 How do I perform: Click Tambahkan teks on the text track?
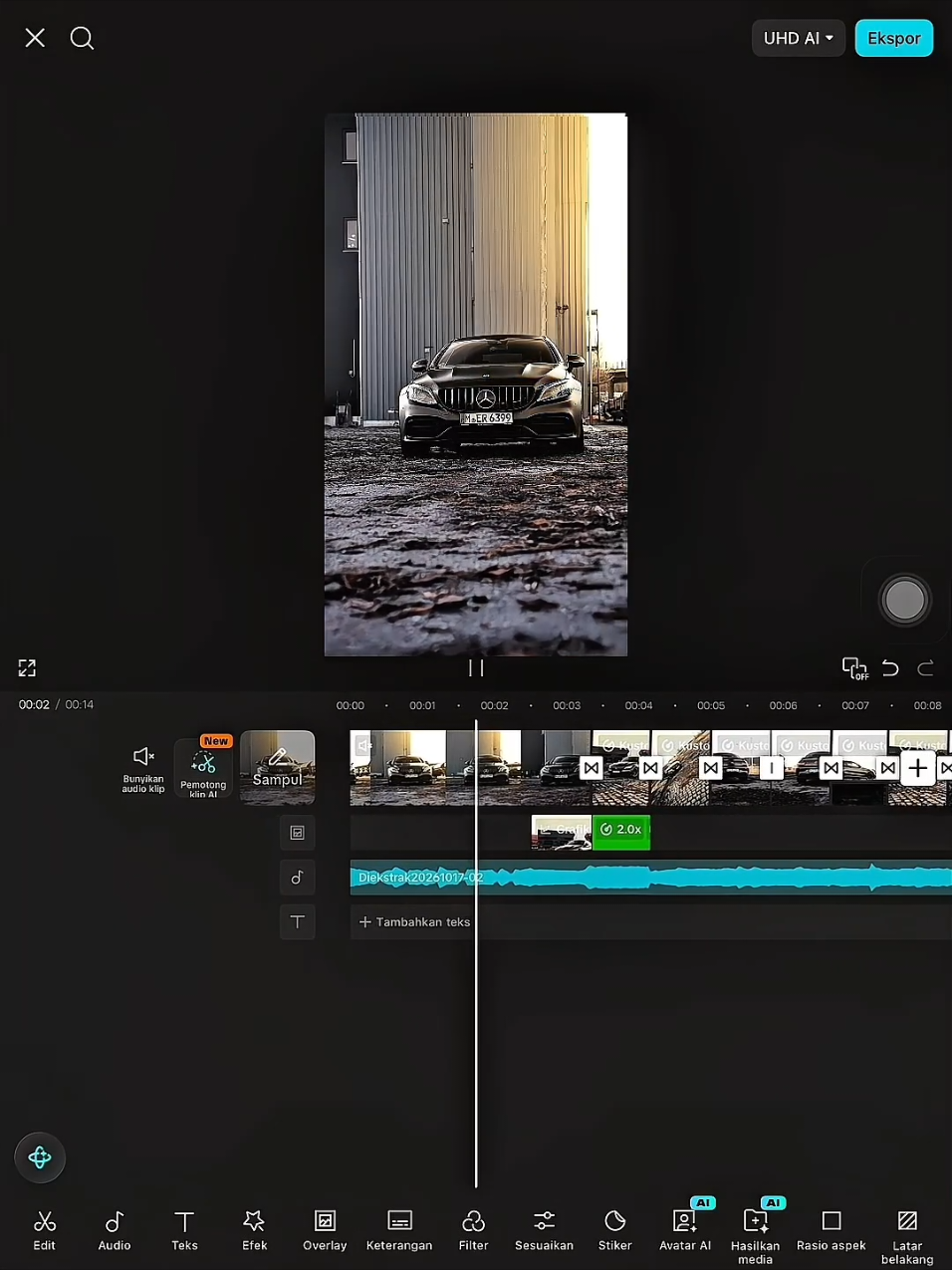414,922
